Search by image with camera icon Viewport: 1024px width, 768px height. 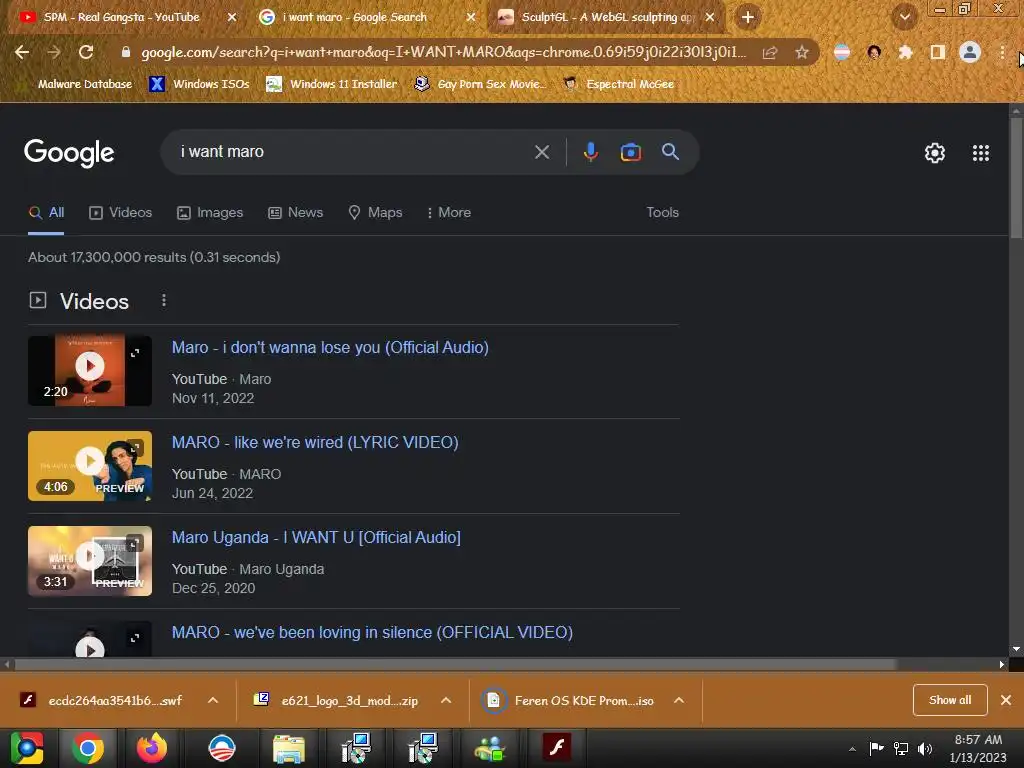click(631, 152)
